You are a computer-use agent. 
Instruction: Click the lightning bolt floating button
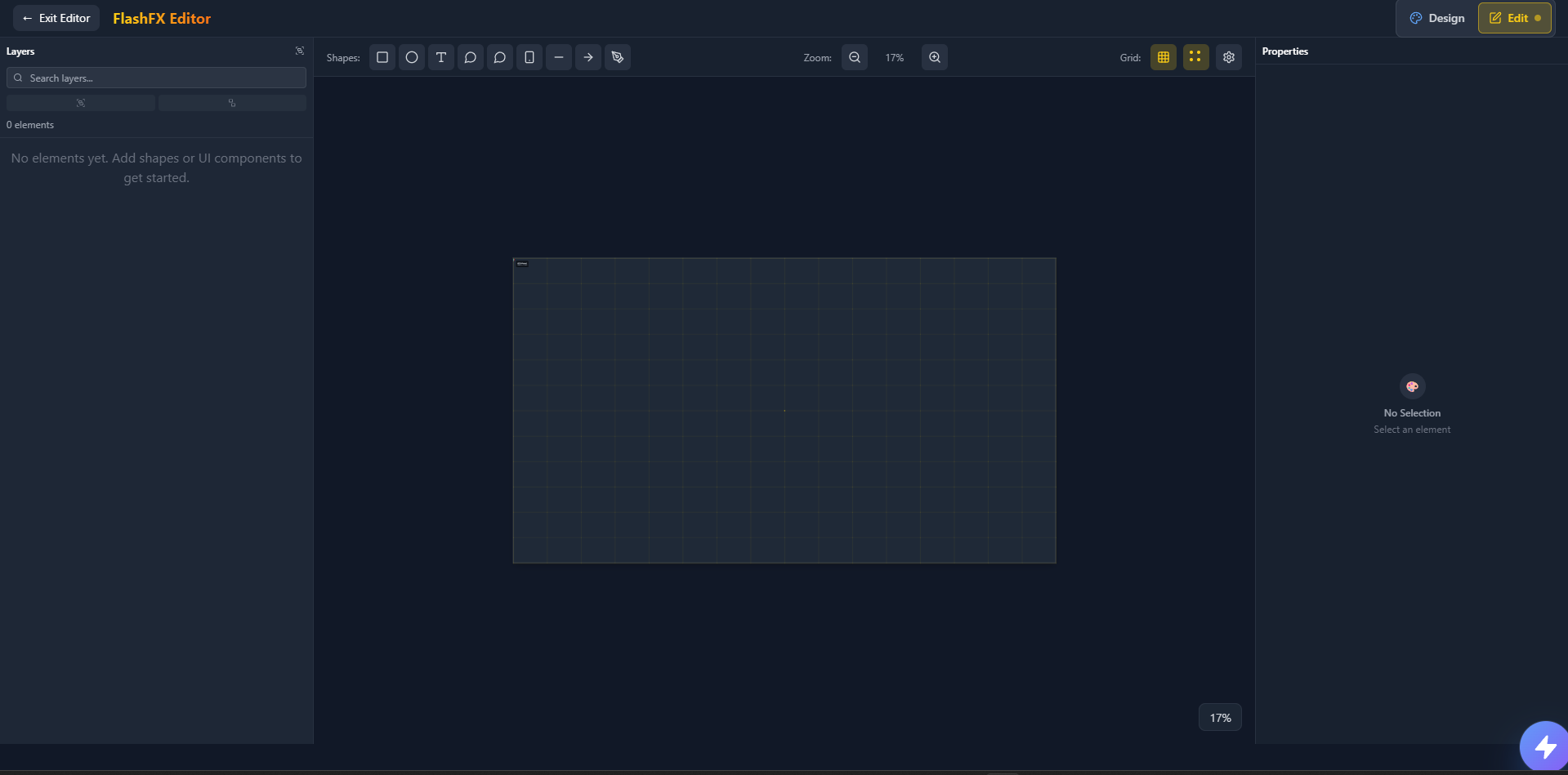[1544, 746]
